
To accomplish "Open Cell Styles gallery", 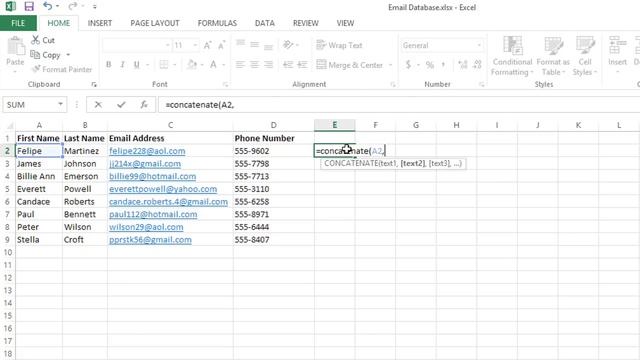I will pos(584,56).
